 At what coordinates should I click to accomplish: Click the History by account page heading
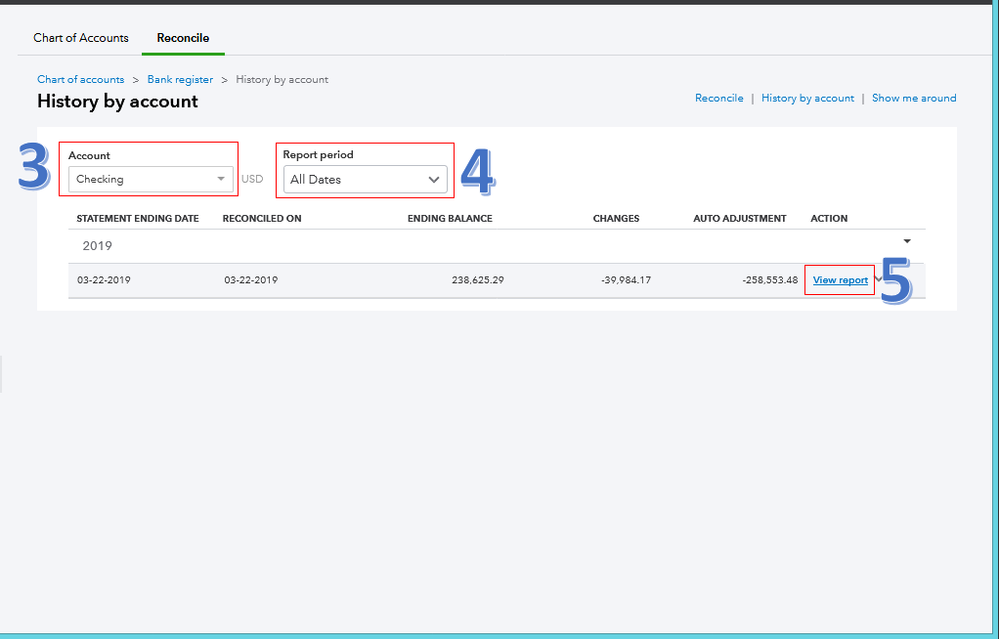coord(118,101)
